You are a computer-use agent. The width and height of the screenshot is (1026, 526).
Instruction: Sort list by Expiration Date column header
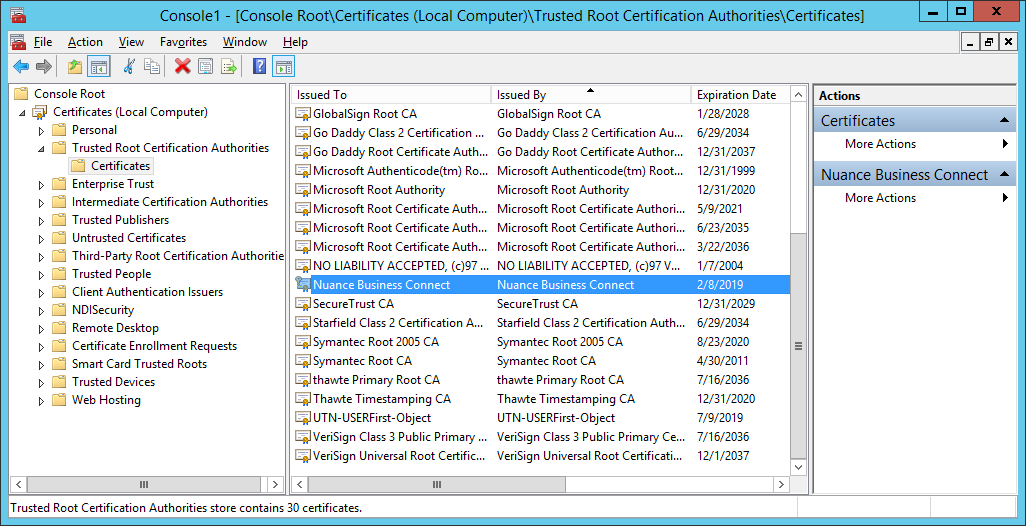click(x=736, y=95)
